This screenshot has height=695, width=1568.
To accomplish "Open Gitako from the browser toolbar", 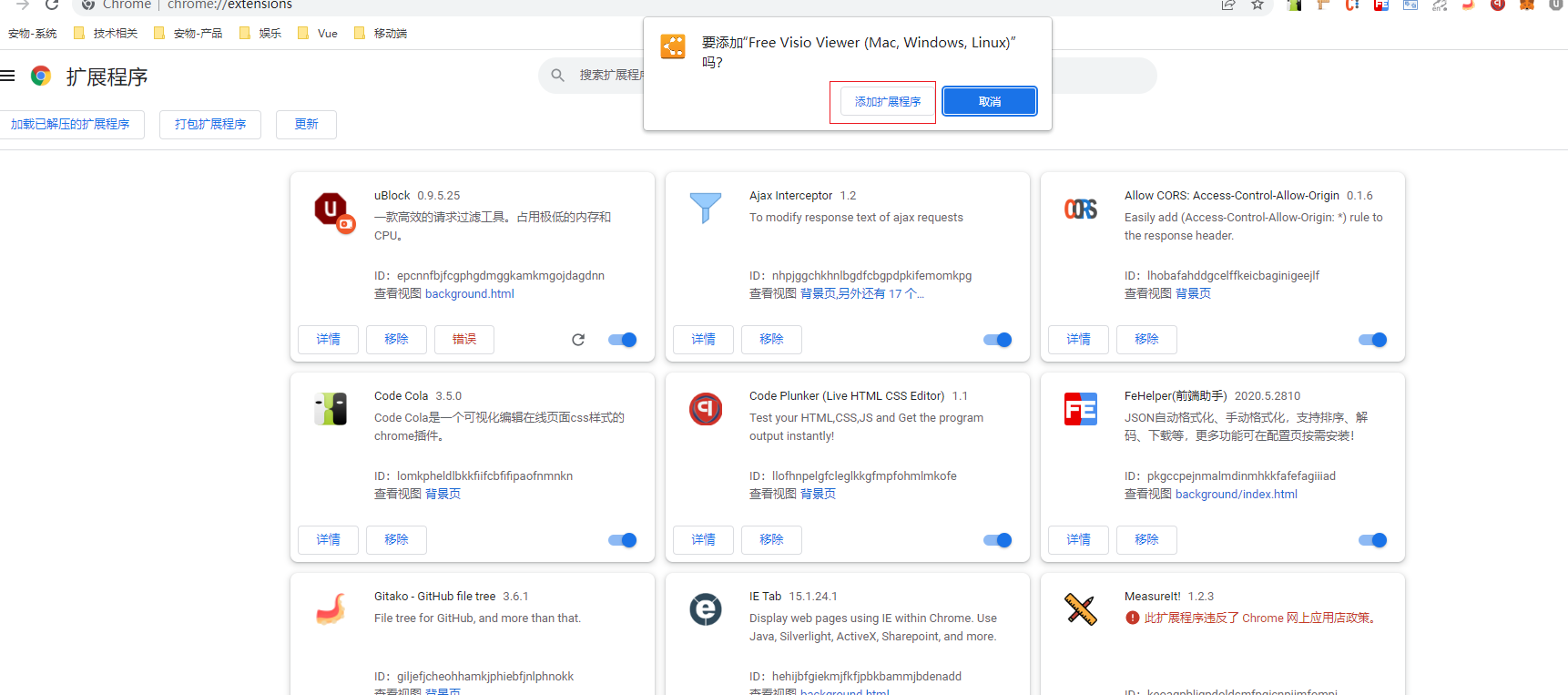I will (x=1469, y=5).
